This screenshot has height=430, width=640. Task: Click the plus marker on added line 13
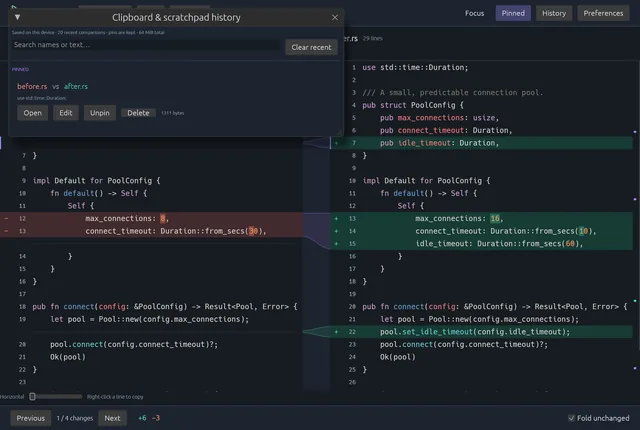pyautogui.click(x=336, y=219)
